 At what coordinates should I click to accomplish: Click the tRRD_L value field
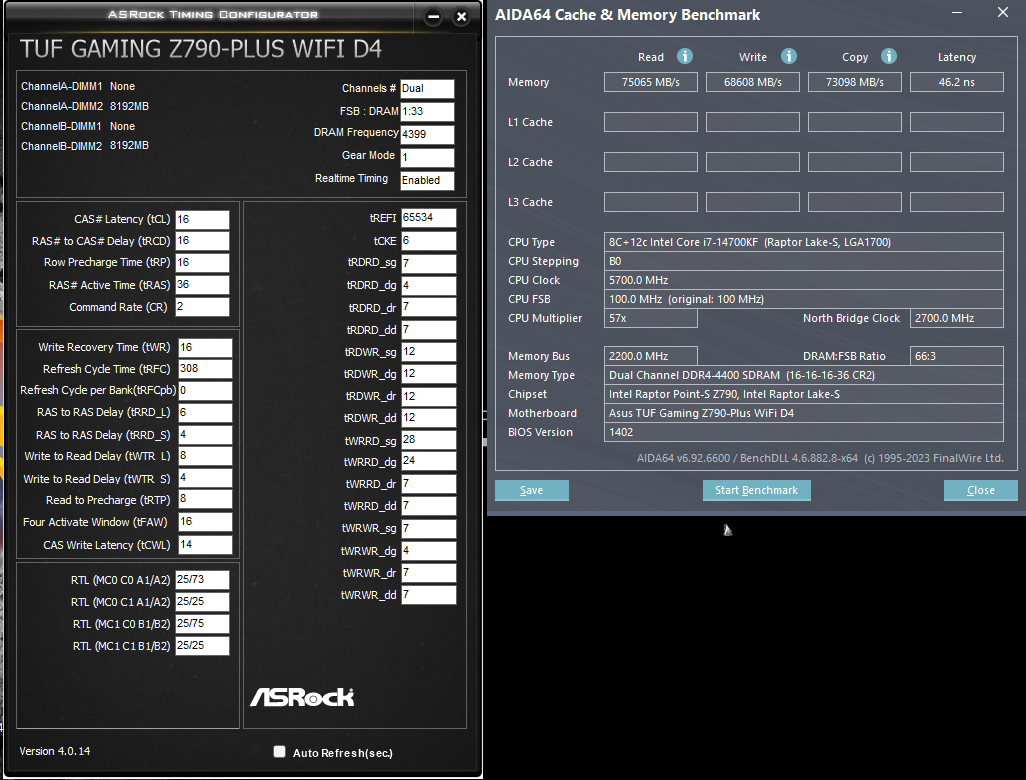[x=205, y=412]
